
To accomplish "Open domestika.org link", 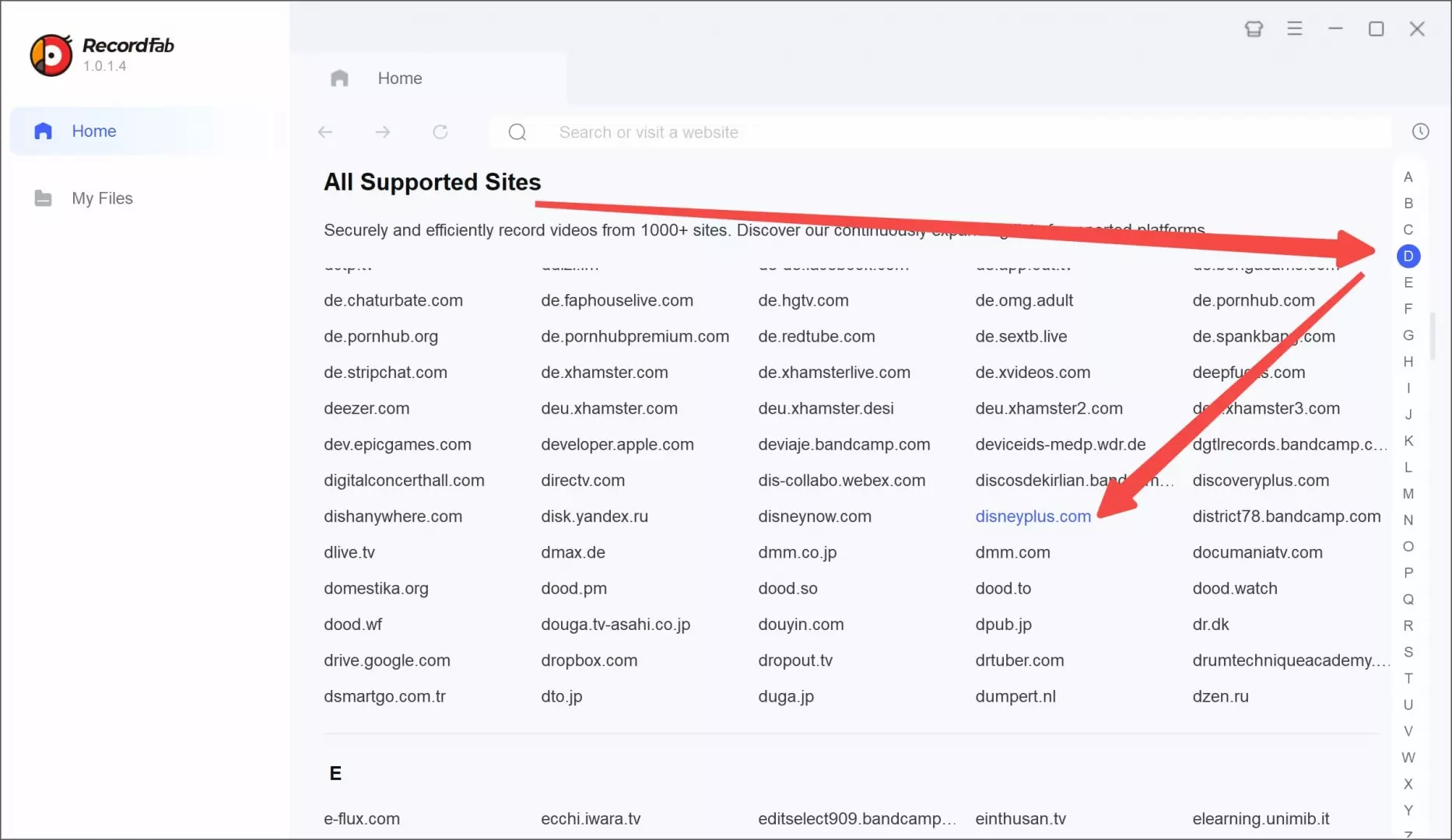I will (x=376, y=589).
